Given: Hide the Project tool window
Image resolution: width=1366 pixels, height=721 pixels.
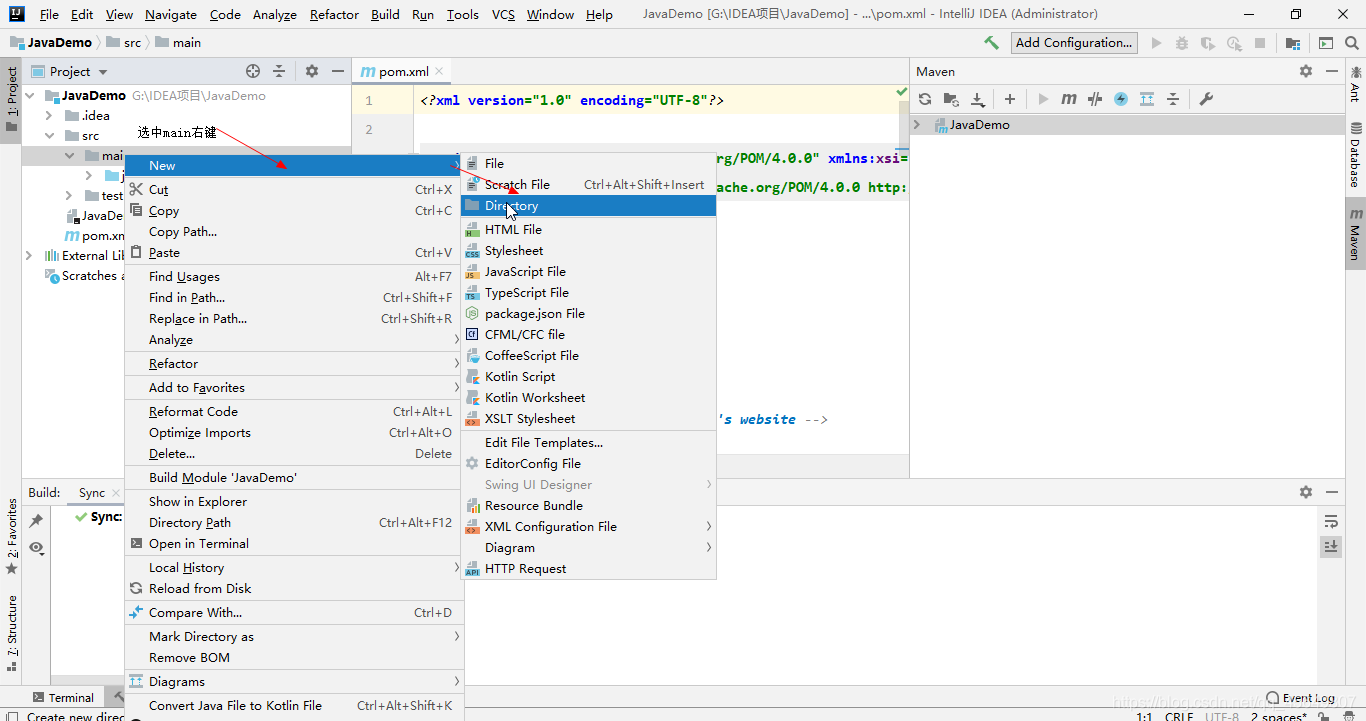Looking at the screenshot, I should [x=338, y=71].
